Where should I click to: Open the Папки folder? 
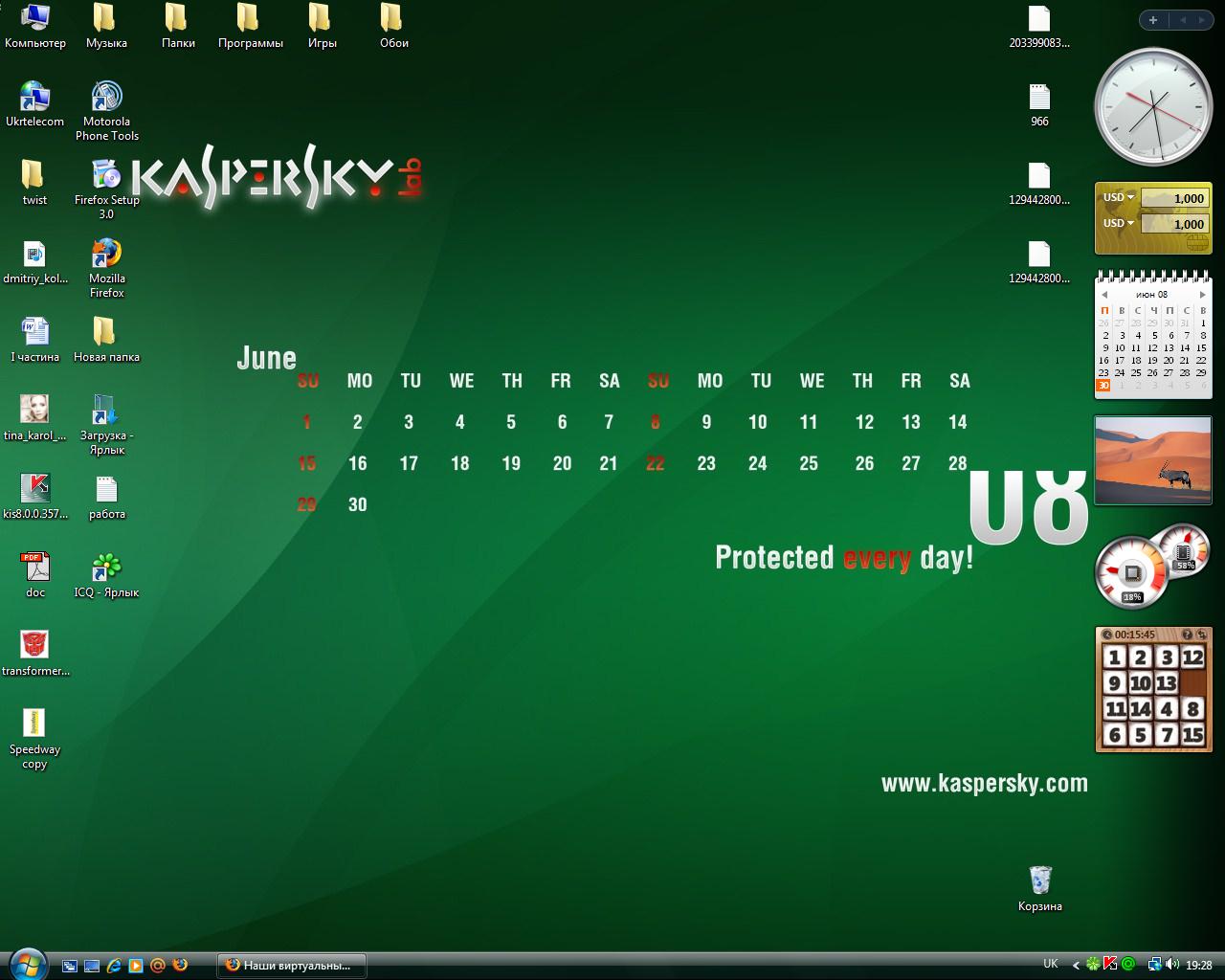(x=178, y=26)
